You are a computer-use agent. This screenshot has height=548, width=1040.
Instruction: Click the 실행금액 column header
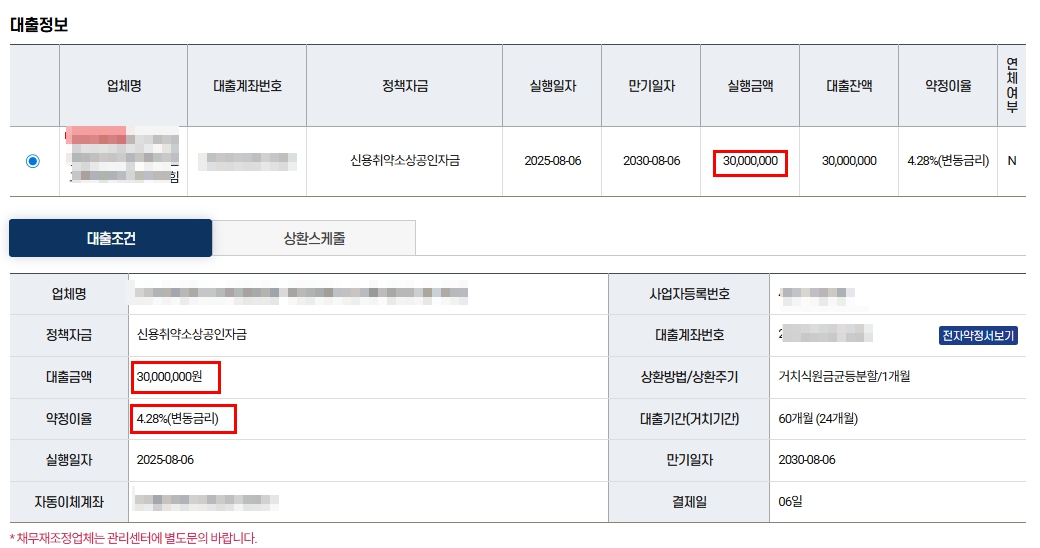[x=750, y=86]
